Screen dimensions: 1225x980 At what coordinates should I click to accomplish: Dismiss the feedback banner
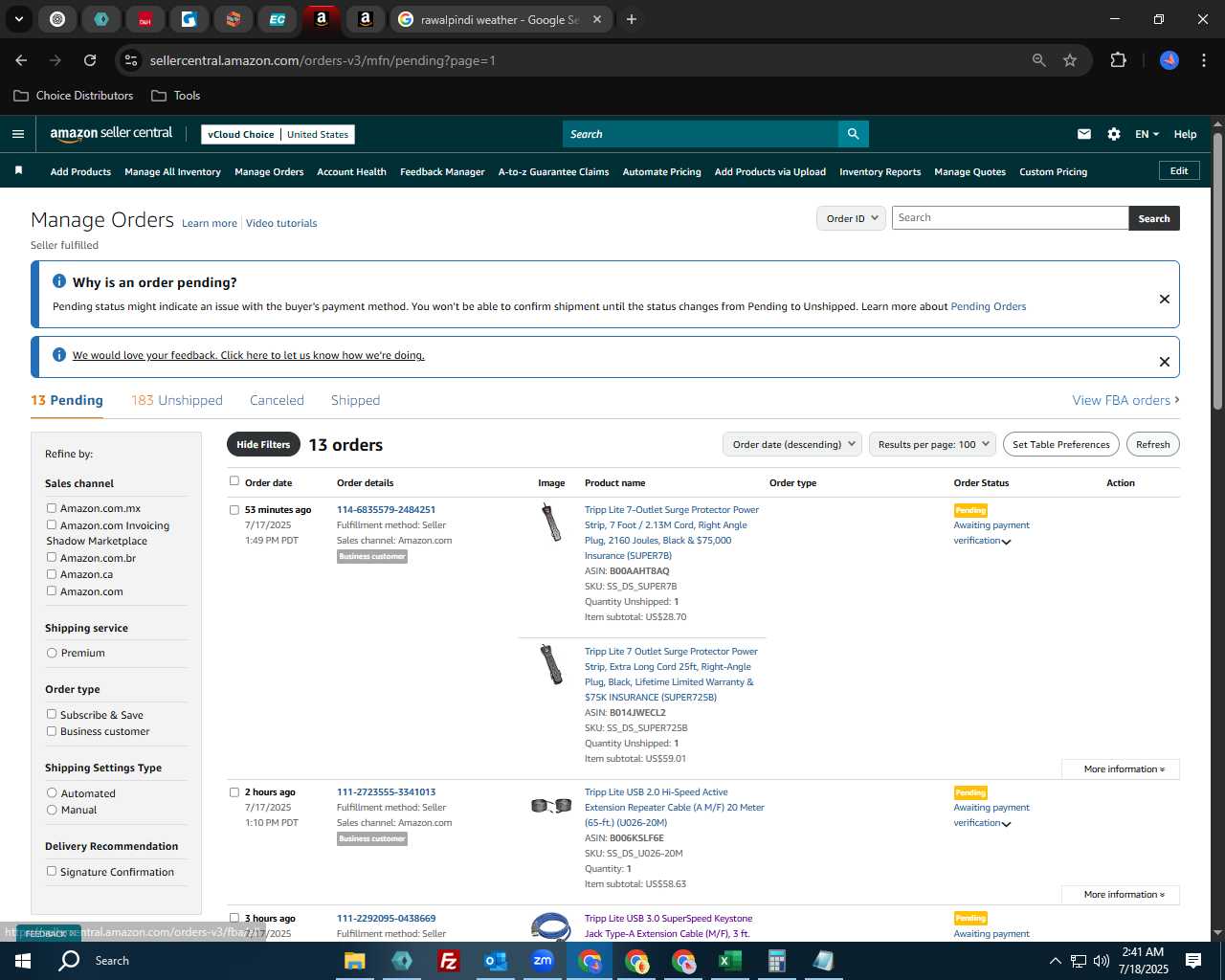pos(1164,362)
